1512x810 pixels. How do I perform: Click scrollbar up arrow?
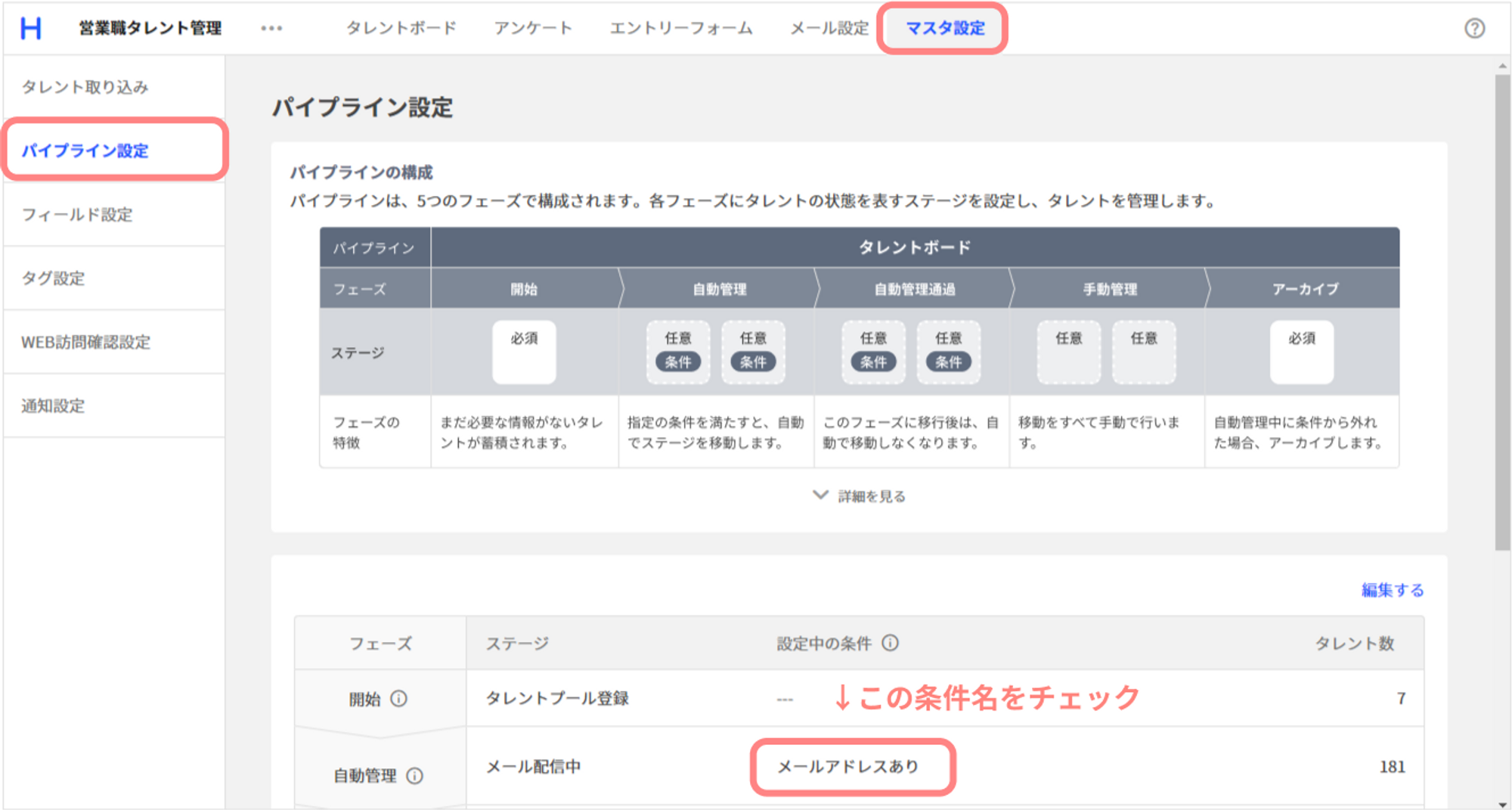(x=1502, y=66)
